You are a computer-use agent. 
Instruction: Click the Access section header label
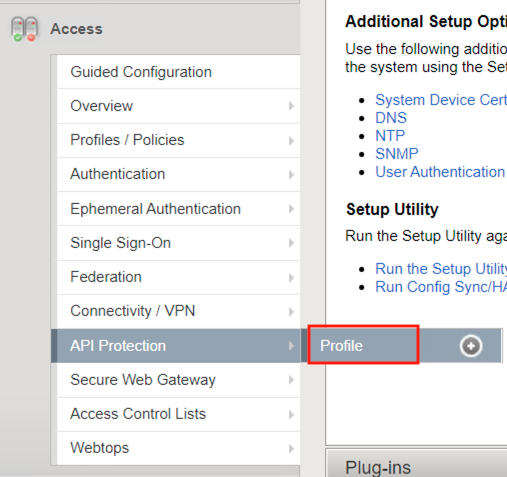tap(76, 29)
